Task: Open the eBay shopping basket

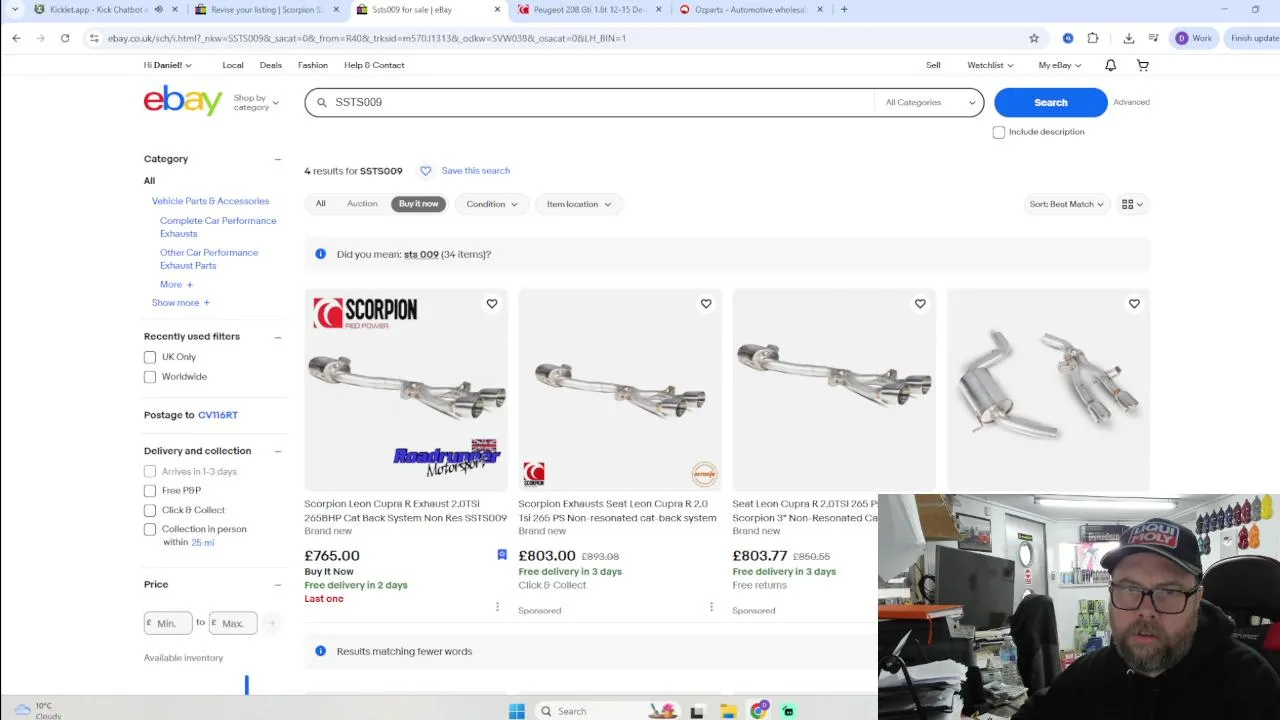Action: coord(1143,65)
